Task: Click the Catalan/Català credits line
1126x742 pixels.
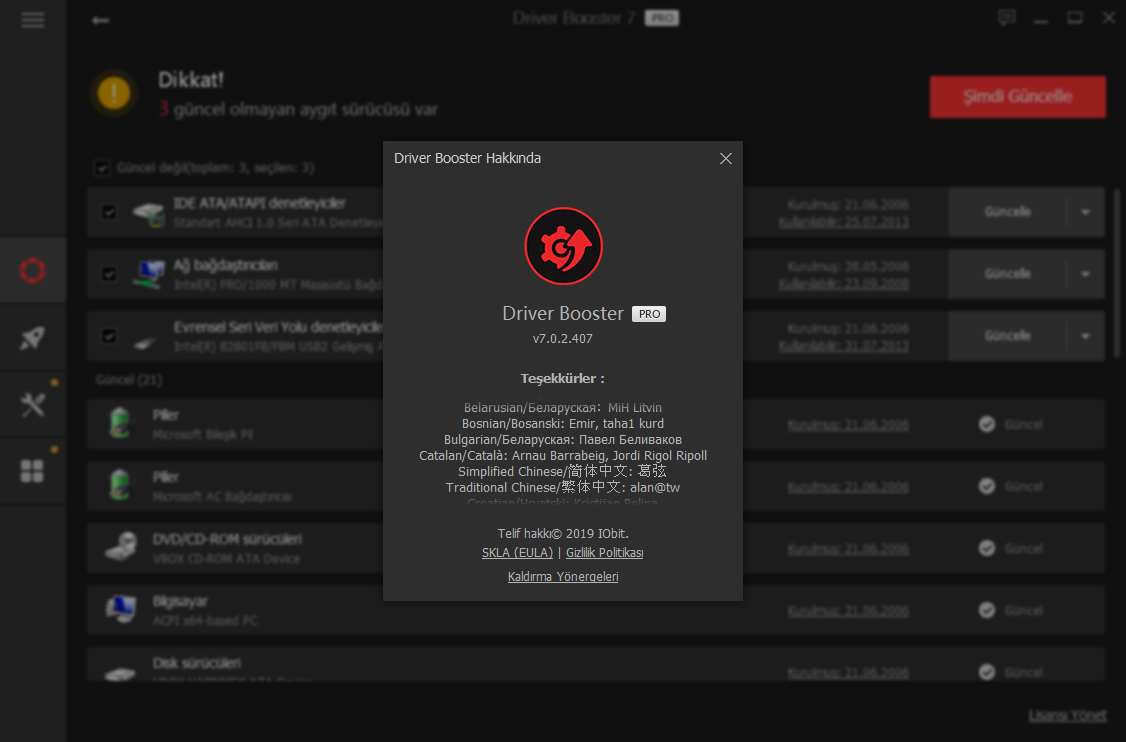Action: (x=563, y=455)
